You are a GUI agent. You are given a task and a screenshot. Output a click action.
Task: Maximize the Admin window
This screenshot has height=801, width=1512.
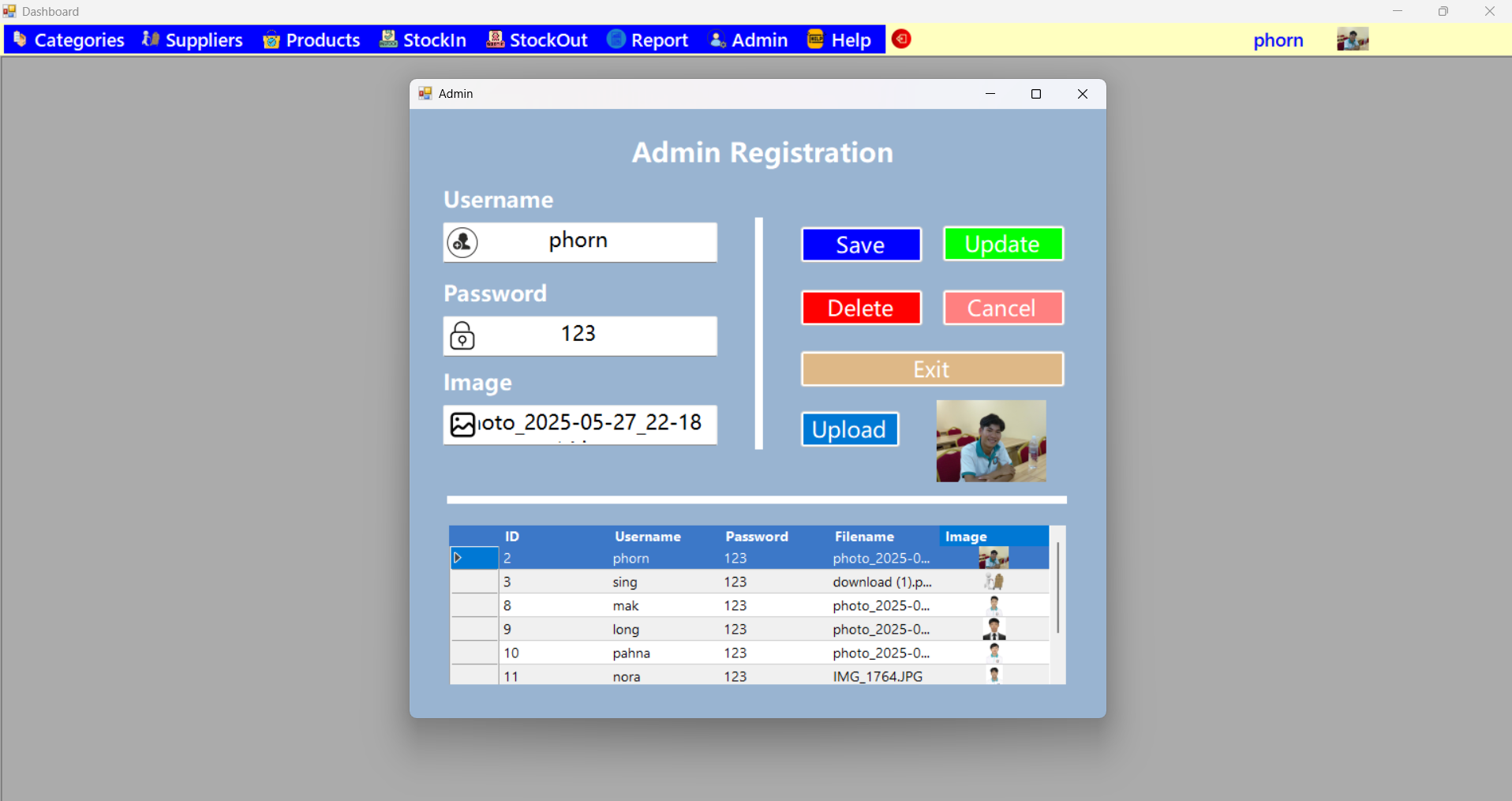[1036, 94]
